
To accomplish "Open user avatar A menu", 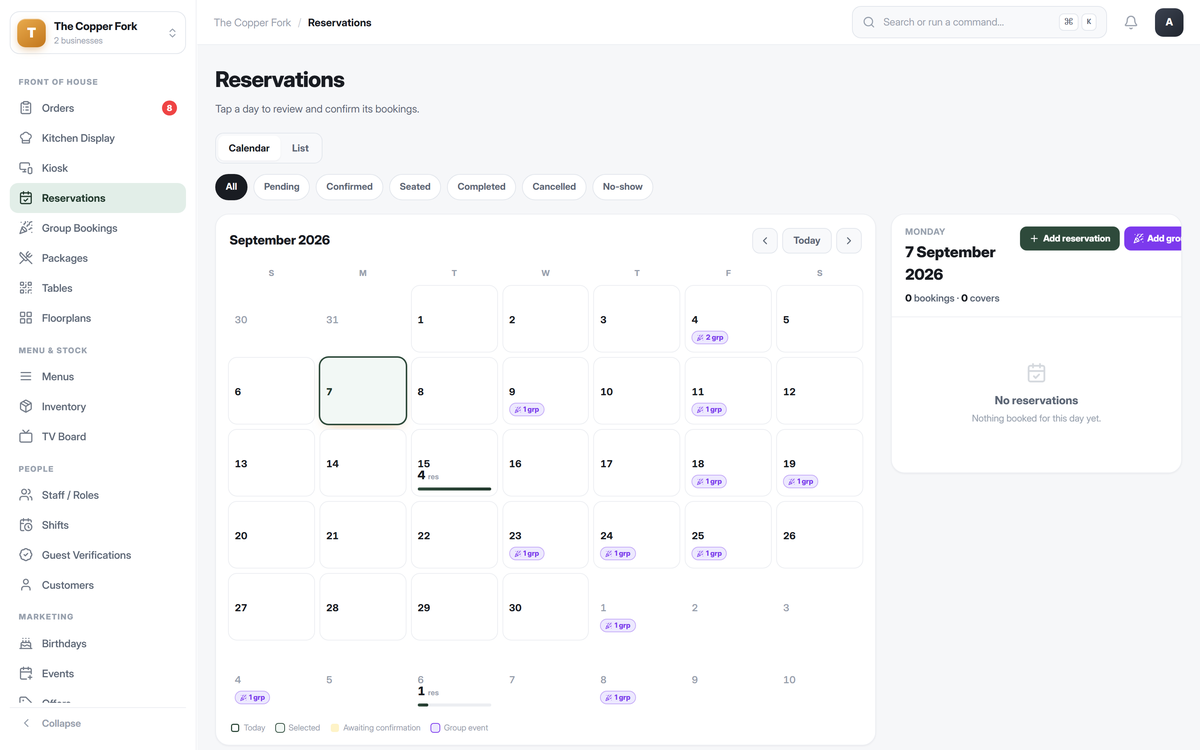I will click(1169, 22).
